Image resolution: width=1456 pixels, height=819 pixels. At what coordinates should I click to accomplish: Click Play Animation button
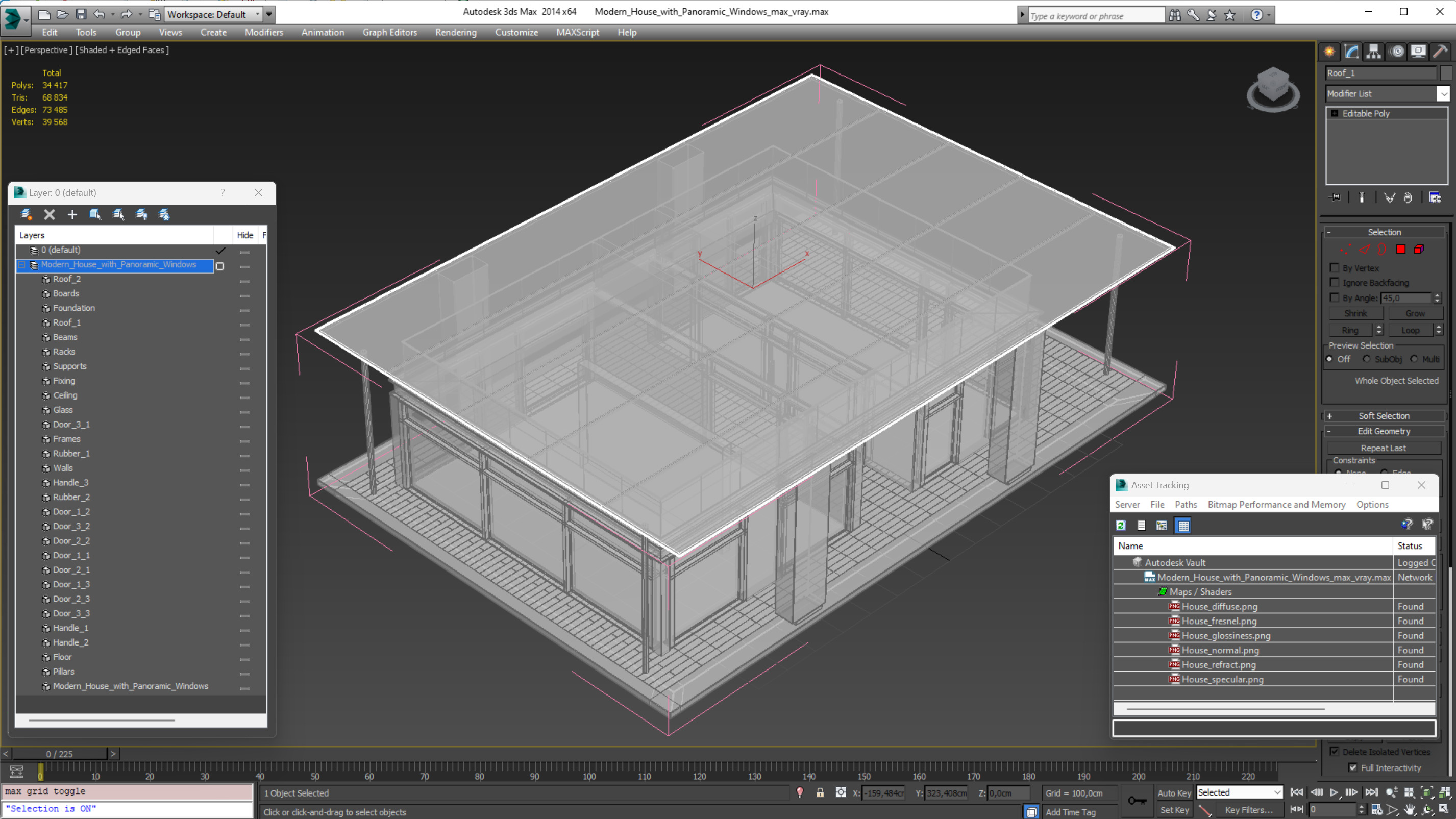(1334, 792)
